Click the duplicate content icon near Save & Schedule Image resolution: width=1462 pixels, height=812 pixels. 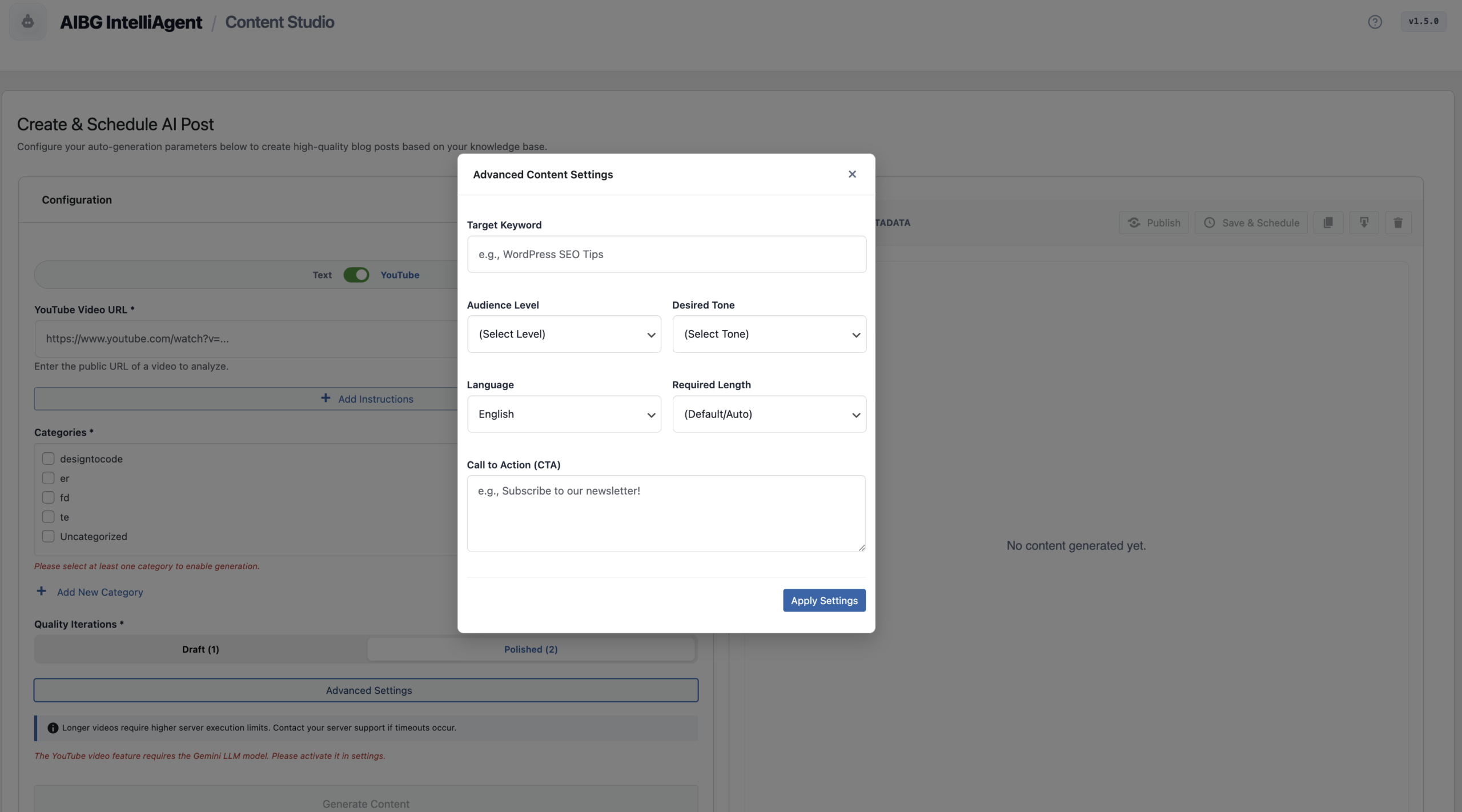click(1328, 222)
